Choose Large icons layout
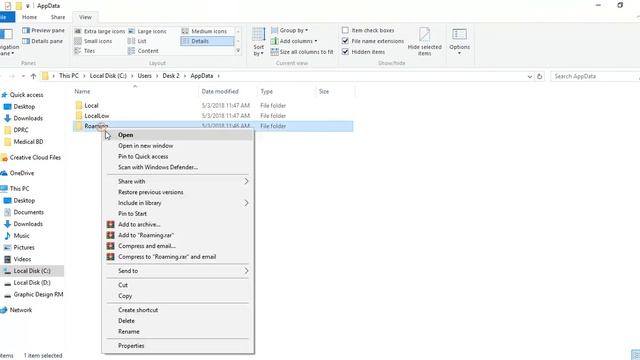The image size is (640, 360). (x=147, y=31)
